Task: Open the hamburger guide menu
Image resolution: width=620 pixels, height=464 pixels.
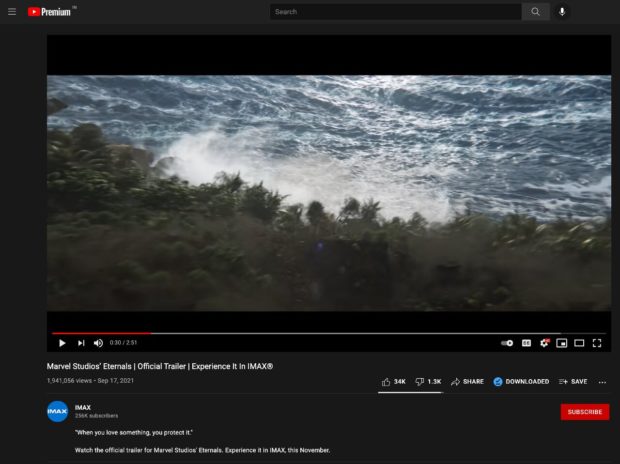Action: point(12,12)
